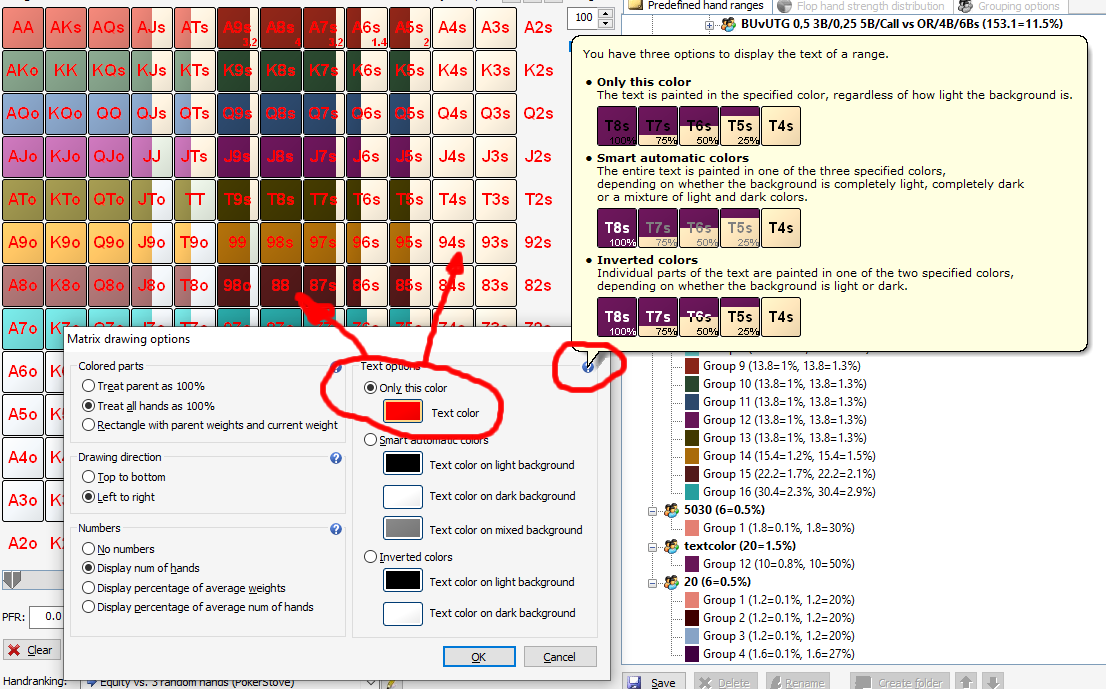The width and height of the screenshot is (1106, 689).
Task: Set drawing direction to Left to right
Action: (118, 497)
